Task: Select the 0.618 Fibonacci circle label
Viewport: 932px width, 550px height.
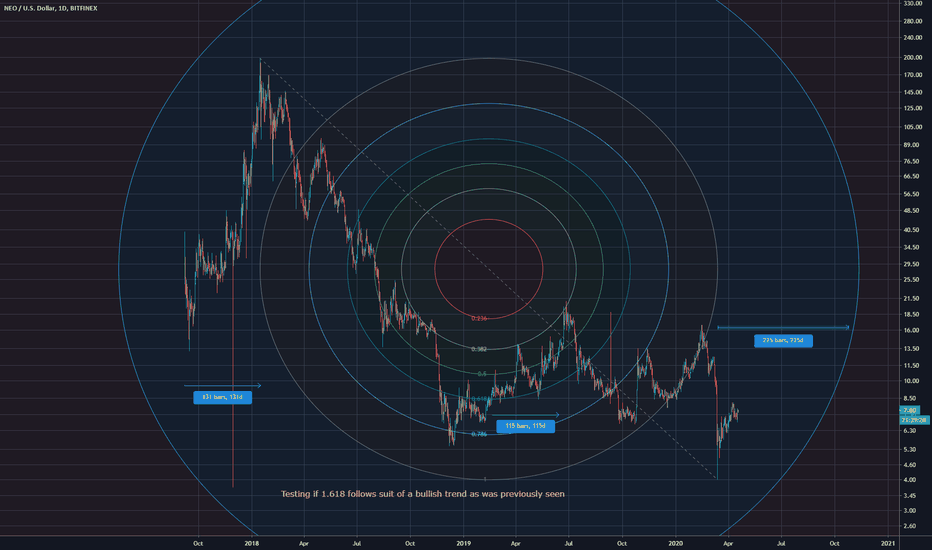Action: [x=479, y=399]
